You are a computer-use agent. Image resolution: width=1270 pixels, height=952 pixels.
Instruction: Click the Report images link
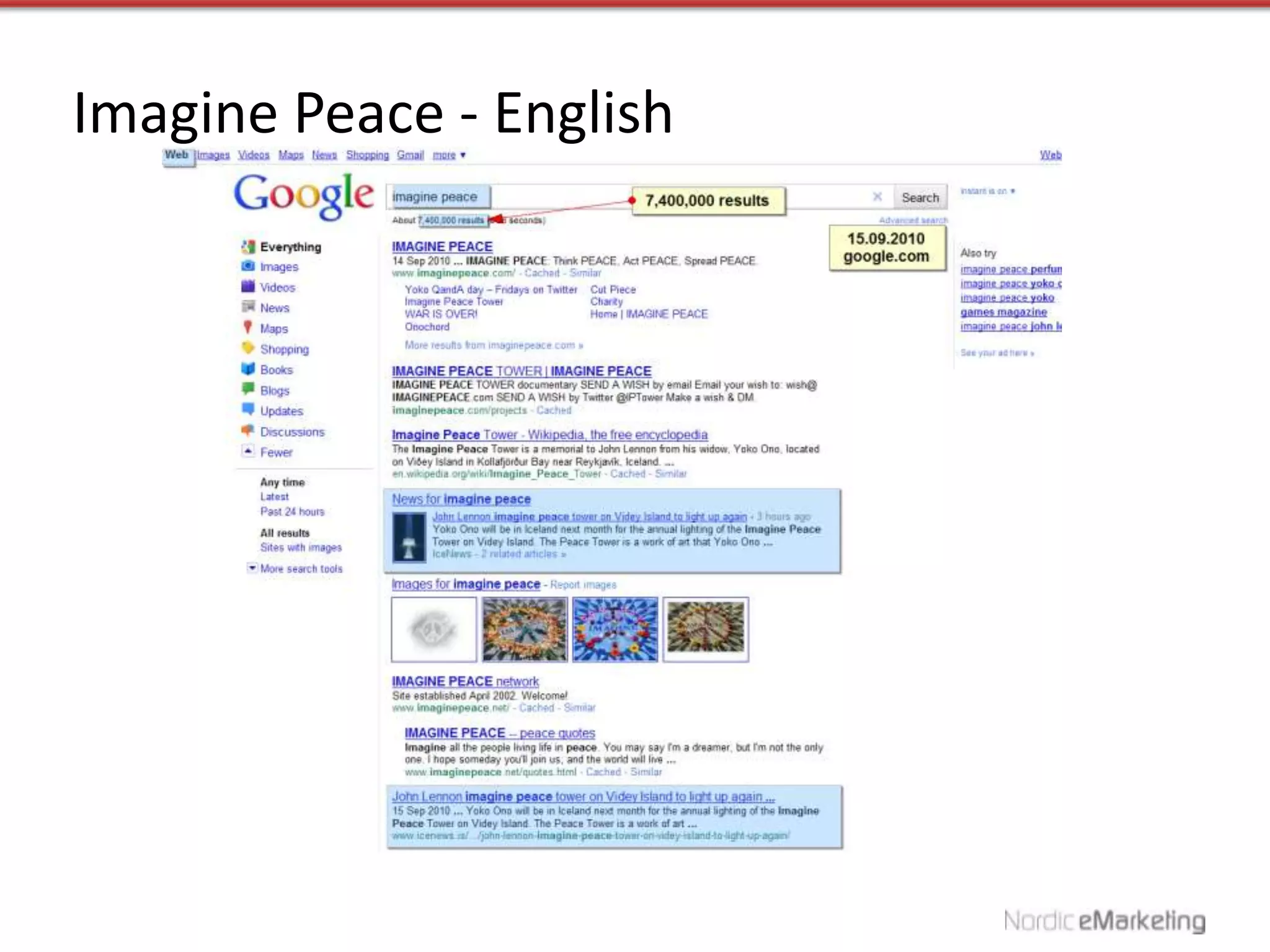click(x=583, y=585)
